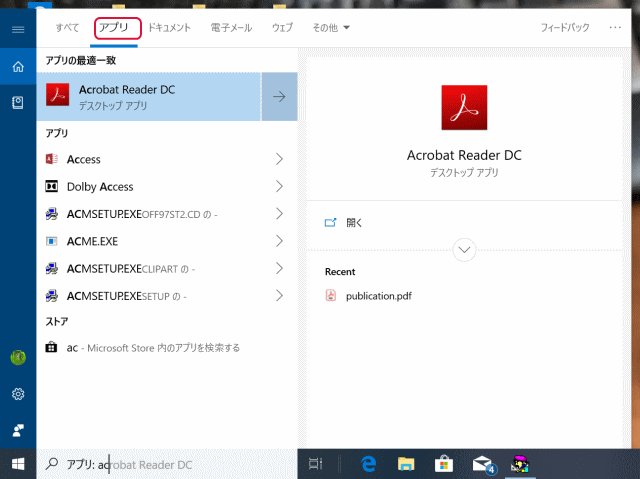Open the Mail app on the taskbar
This screenshot has height=479, width=640.
pos(483,465)
